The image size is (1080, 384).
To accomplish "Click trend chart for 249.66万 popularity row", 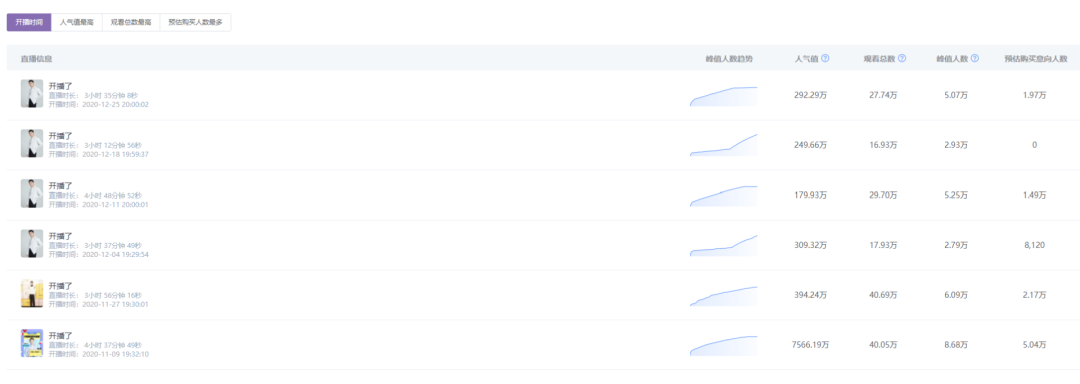I will 723,145.
